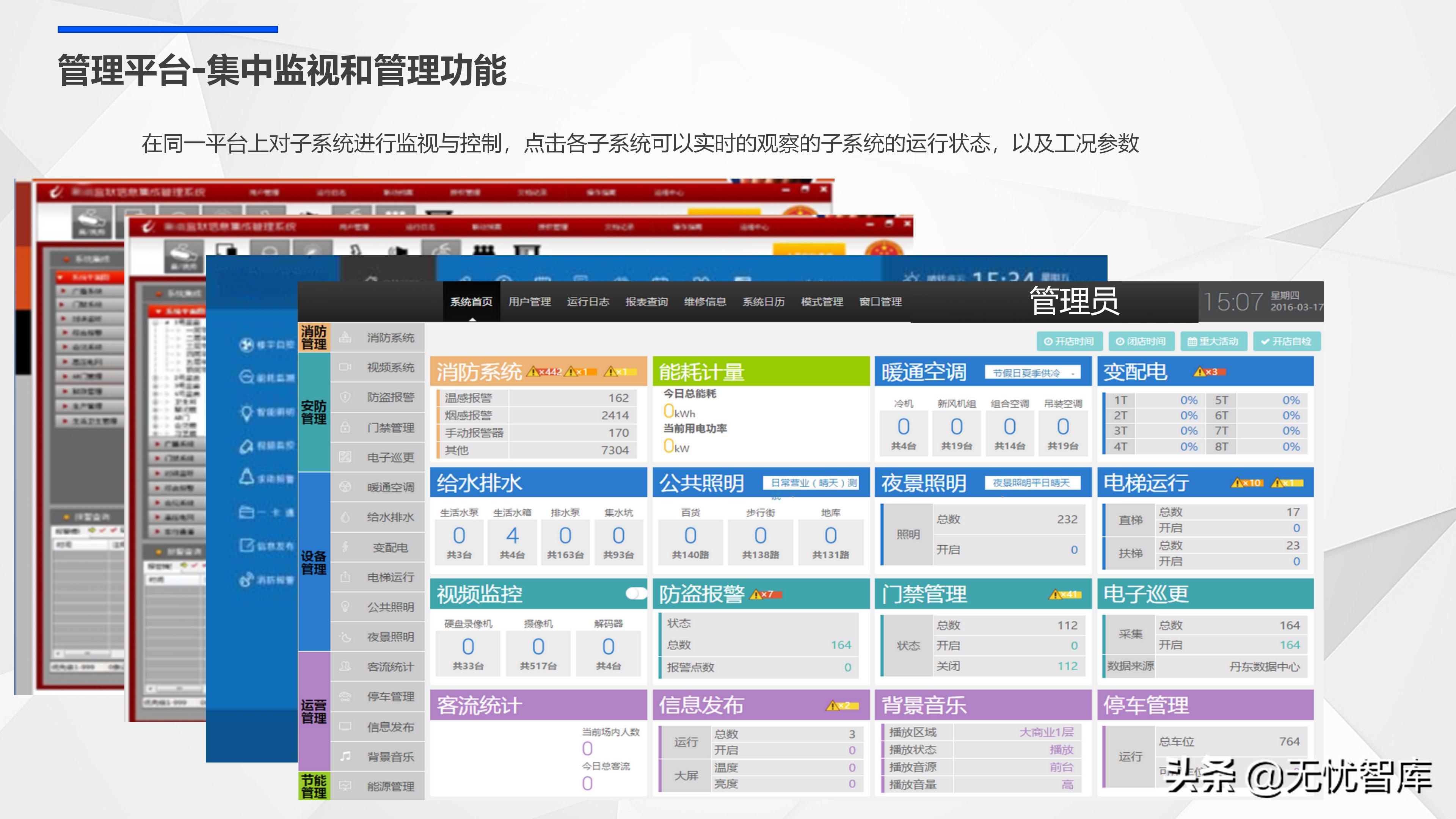Image resolution: width=1456 pixels, height=819 pixels.
Task: Open the 夜景照明平日晴天 dropdown in 夜景照明 panel
Action: (1032, 483)
